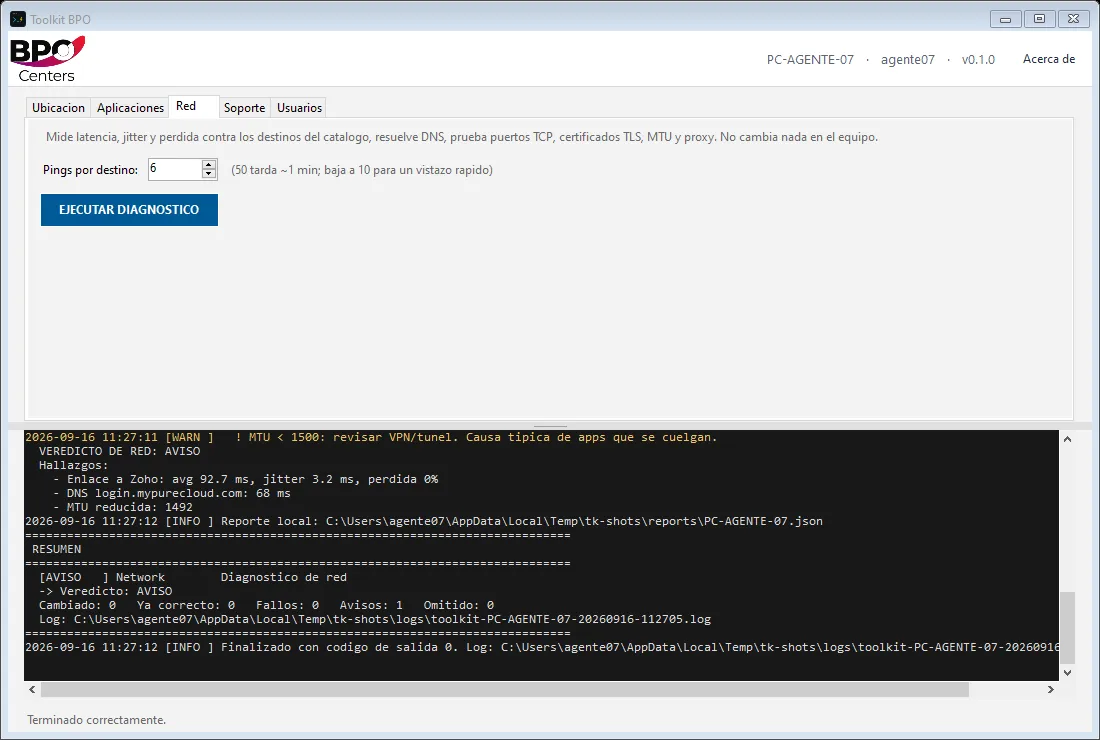
Task: Open the Ubicacion tab
Action: pos(58,107)
